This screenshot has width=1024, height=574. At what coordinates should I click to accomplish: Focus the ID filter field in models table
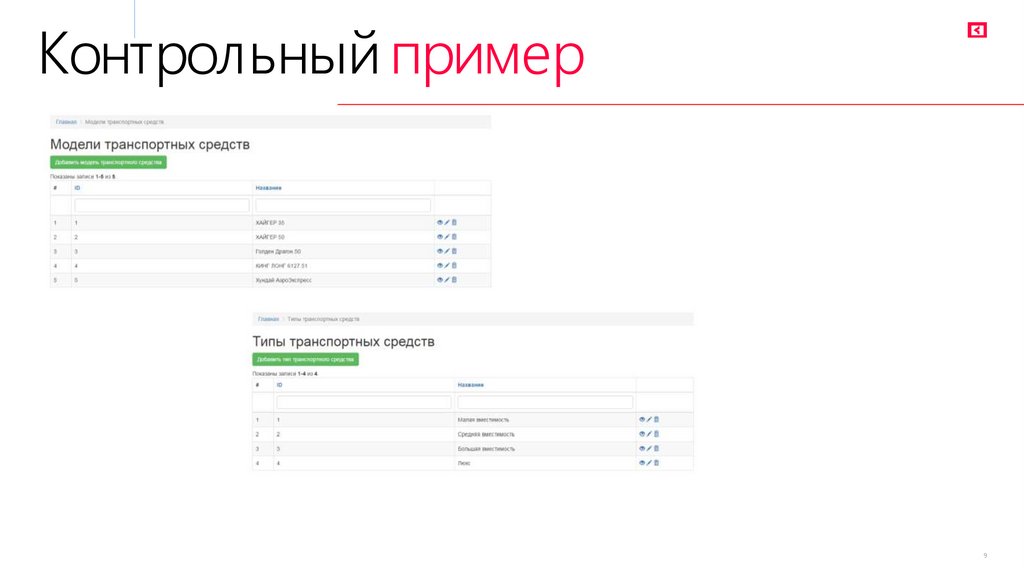click(x=162, y=206)
